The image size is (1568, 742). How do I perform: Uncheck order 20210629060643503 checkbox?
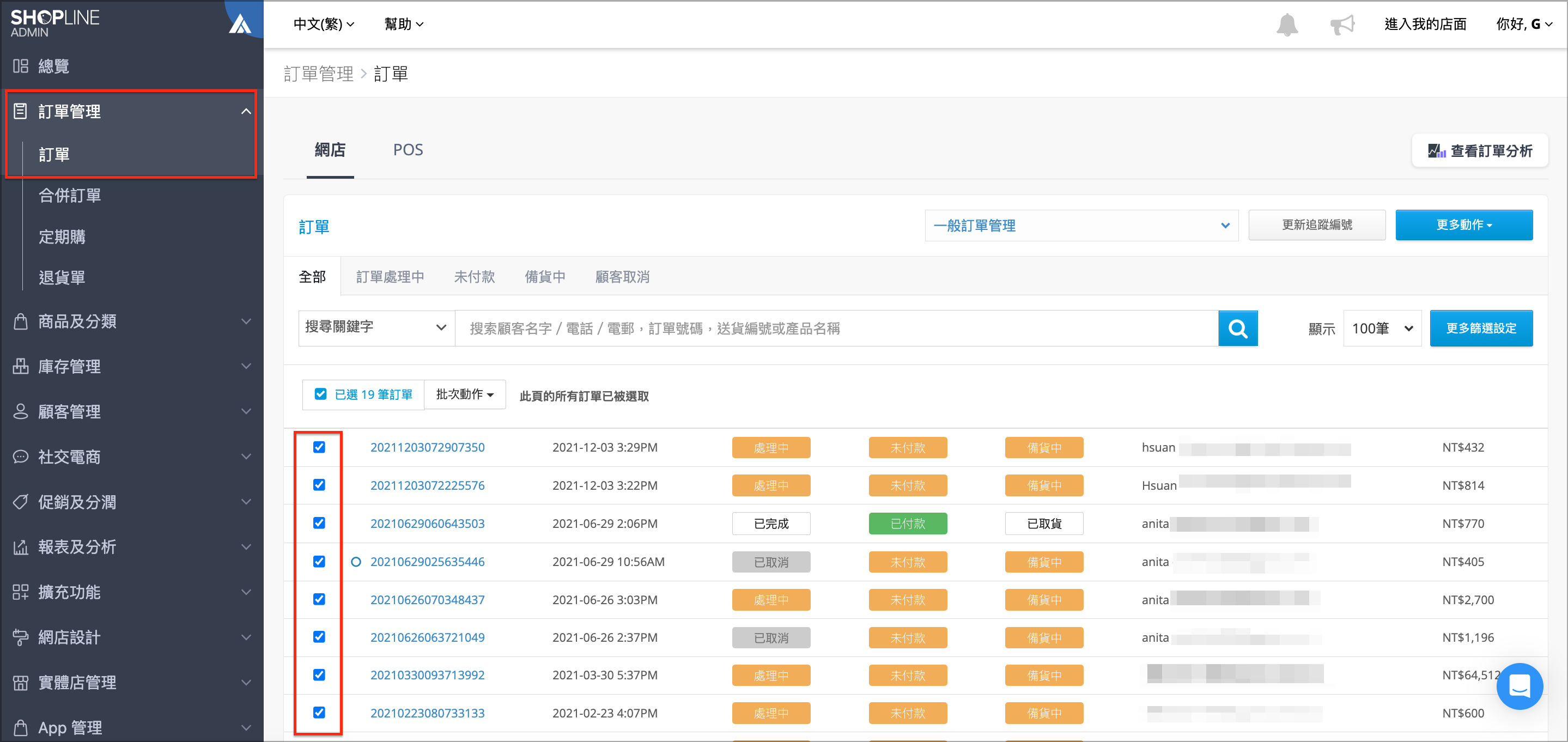click(x=319, y=524)
